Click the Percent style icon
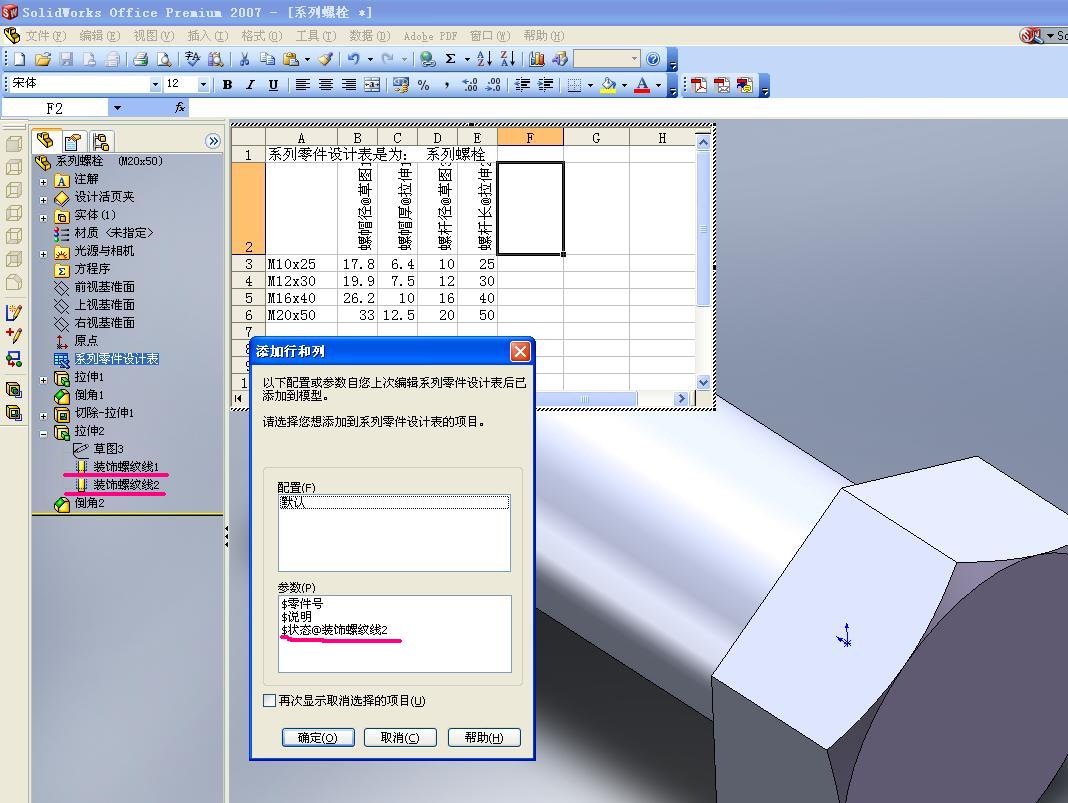 424,85
